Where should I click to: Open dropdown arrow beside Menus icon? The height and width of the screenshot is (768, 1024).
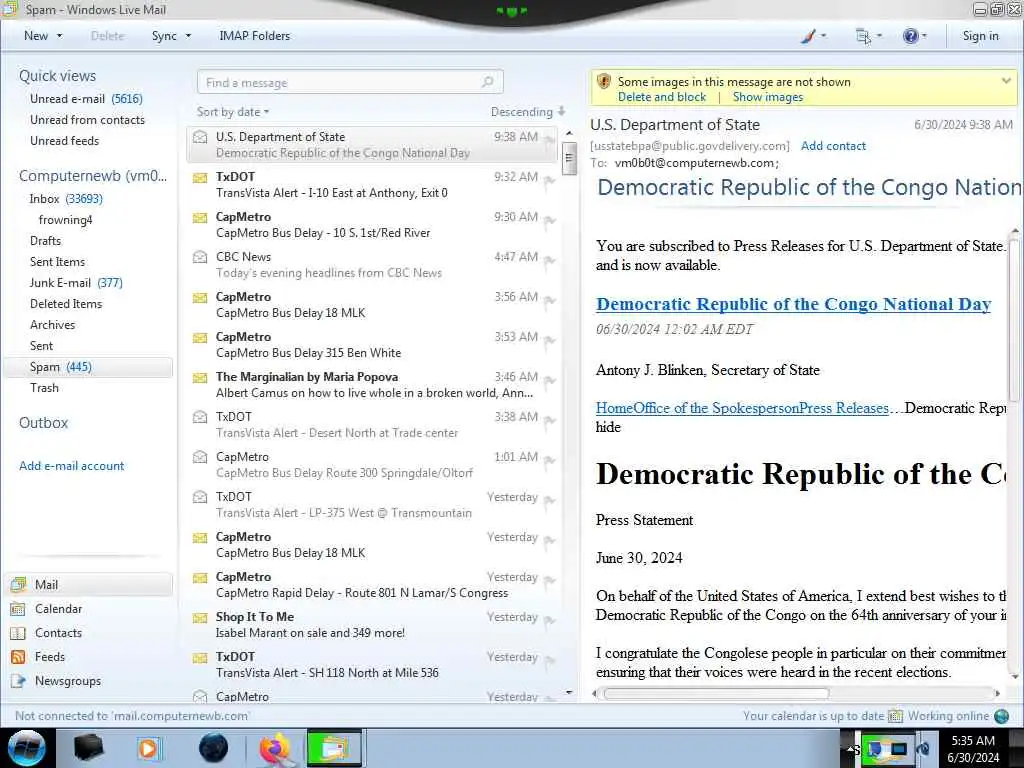click(x=879, y=36)
